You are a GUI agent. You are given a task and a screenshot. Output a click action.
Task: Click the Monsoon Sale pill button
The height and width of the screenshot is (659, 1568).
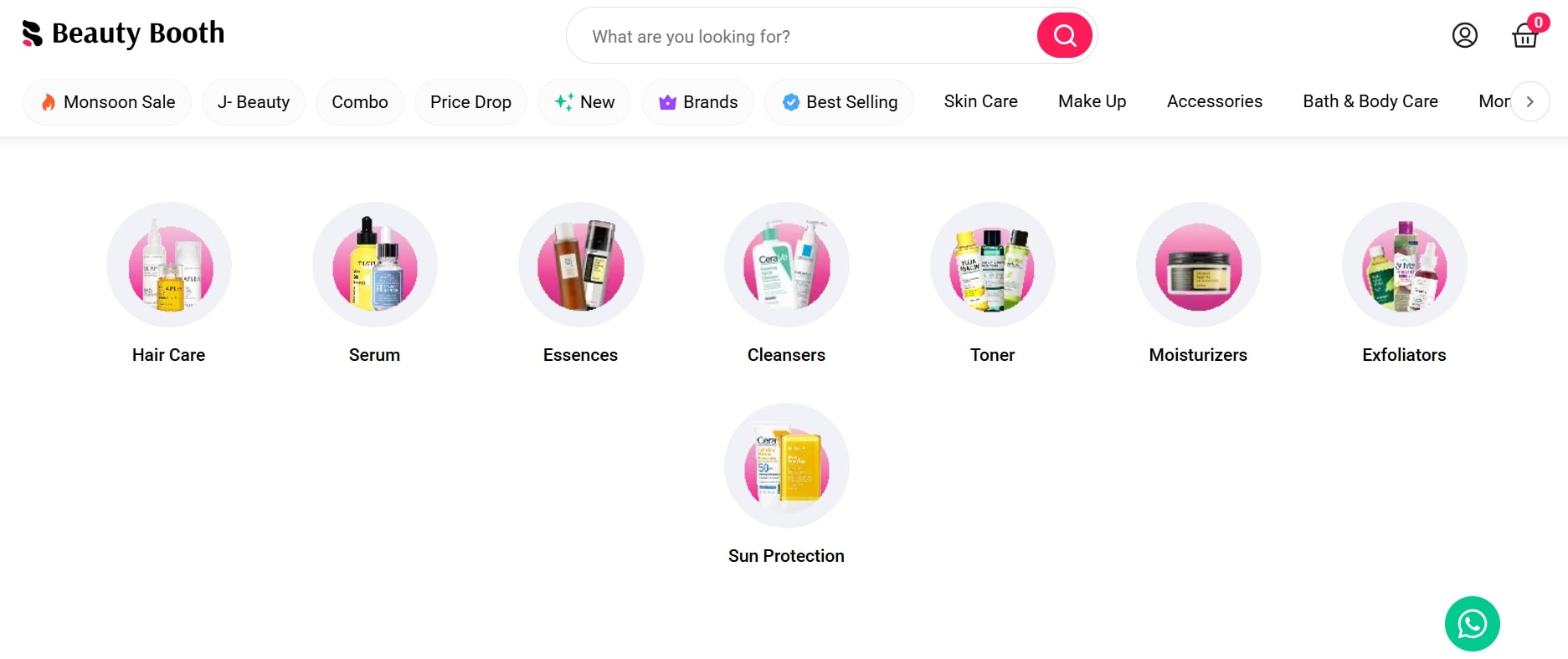[107, 102]
